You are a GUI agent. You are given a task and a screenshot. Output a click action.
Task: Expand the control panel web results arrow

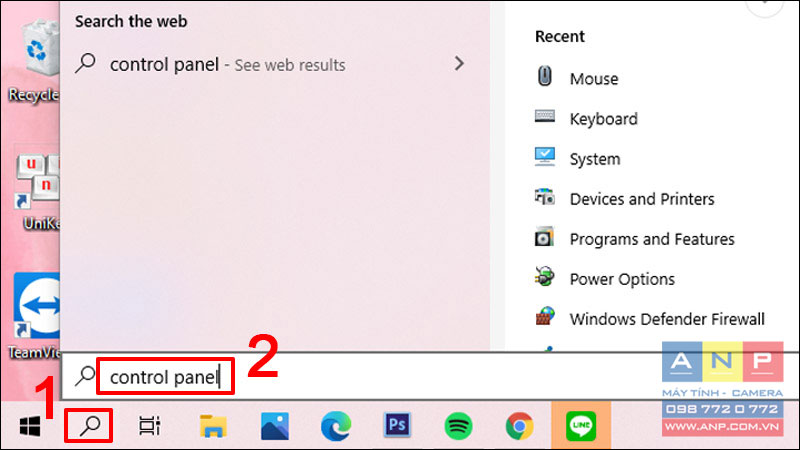point(459,64)
